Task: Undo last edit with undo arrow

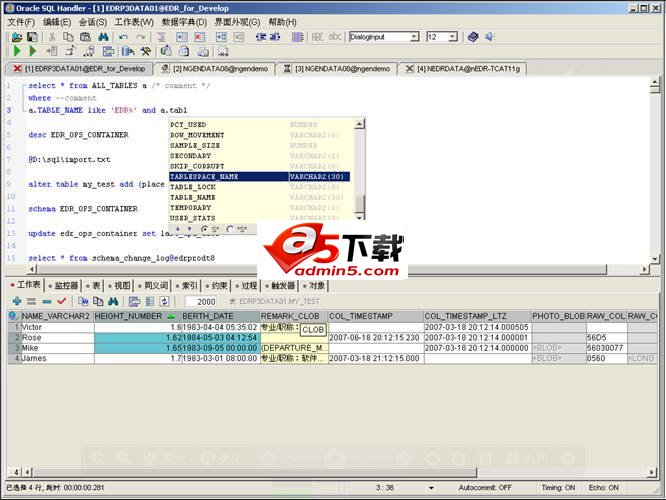Action: 123,37
